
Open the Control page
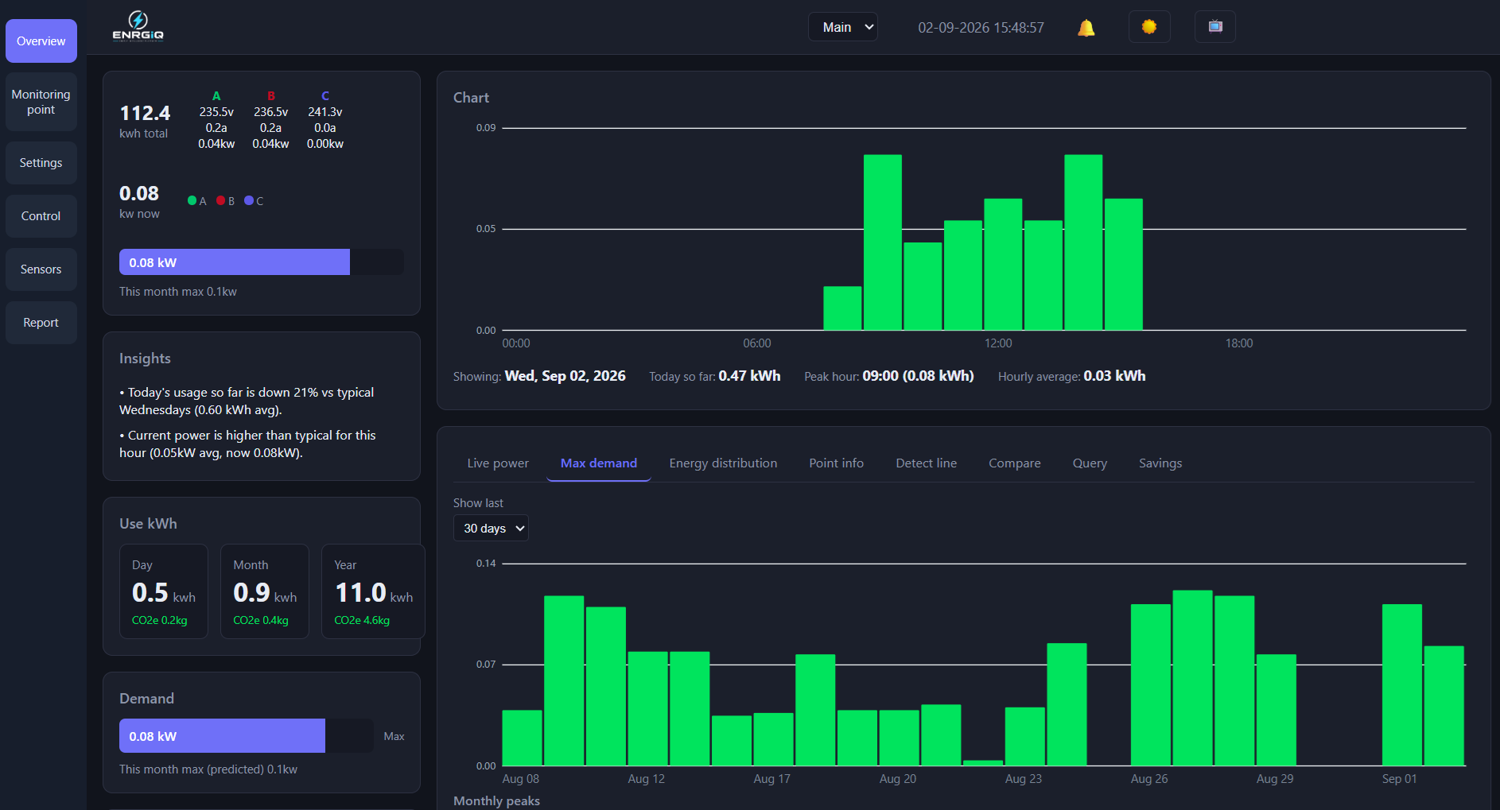tap(41, 216)
